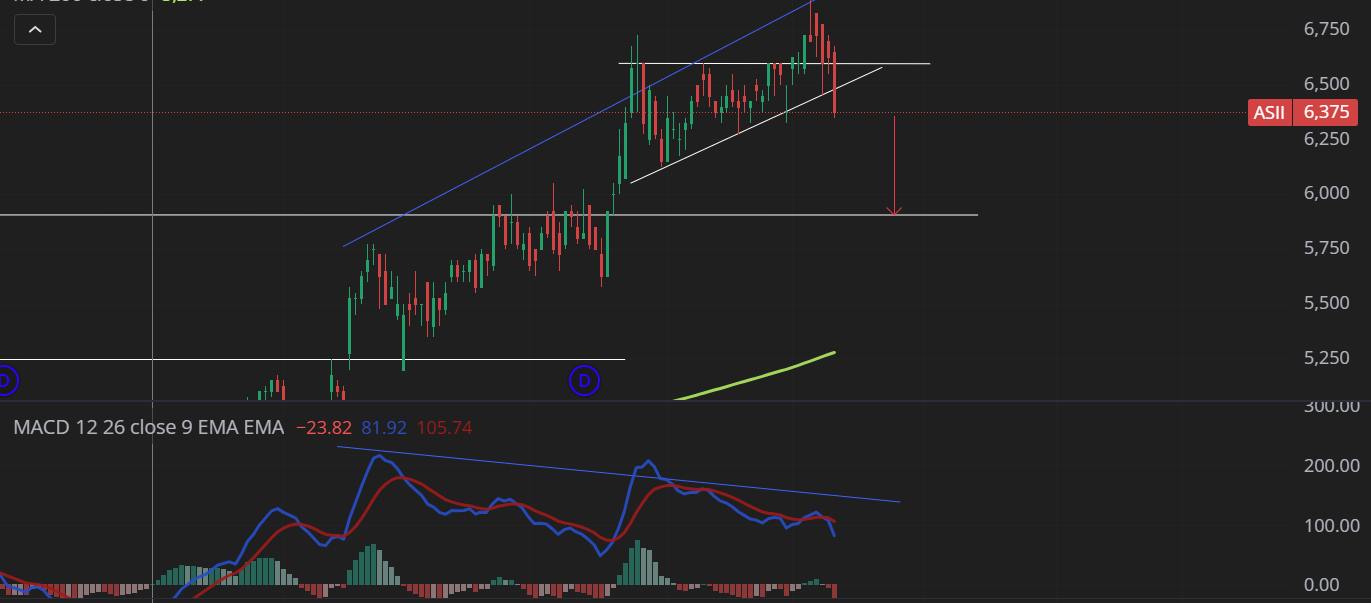
Task: Click the ASII symbol tag on the price axis
Action: click(x=1269, y=113)
